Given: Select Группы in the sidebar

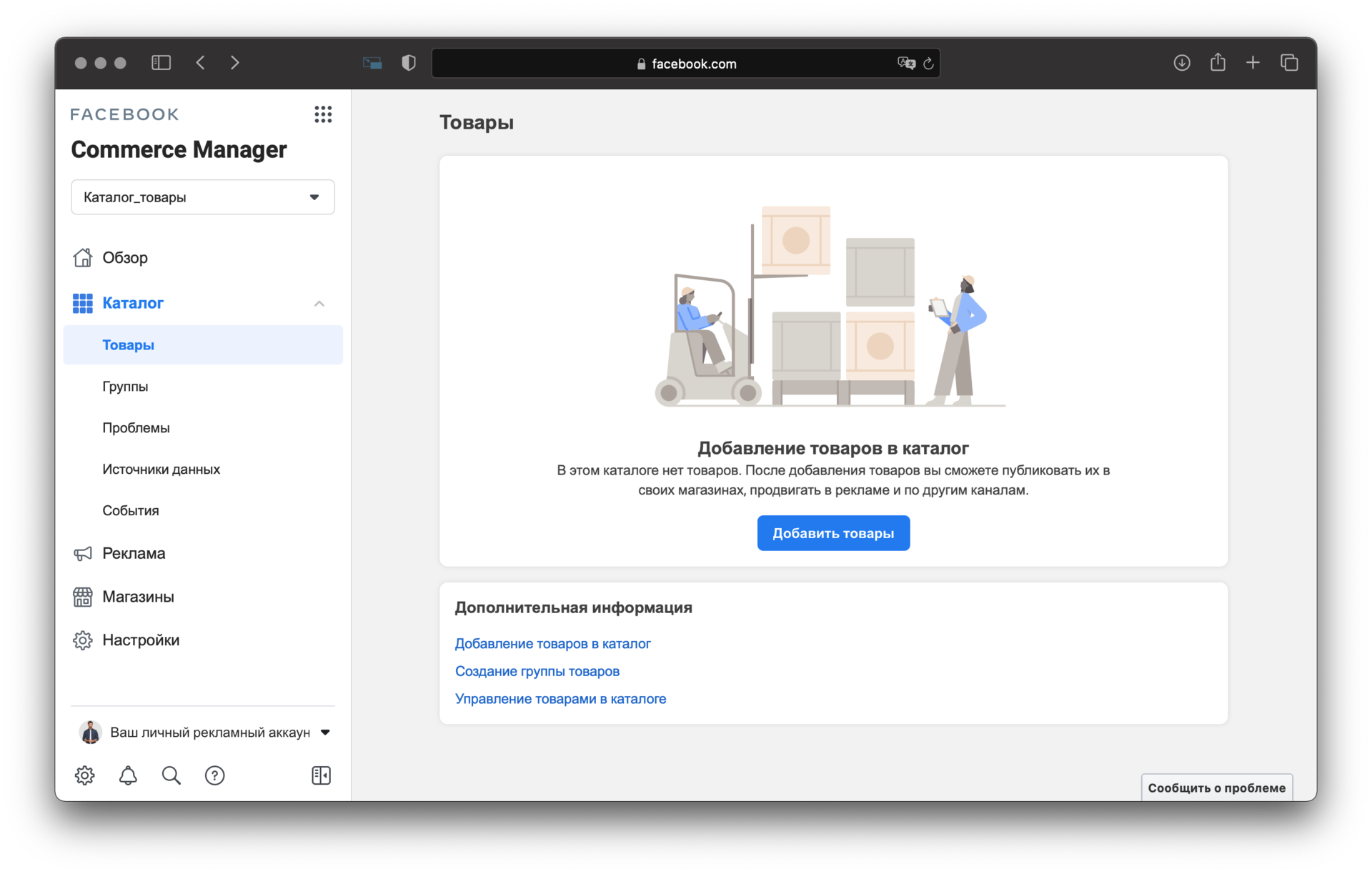Looking at the screenshot, I should tap(125, 387).
